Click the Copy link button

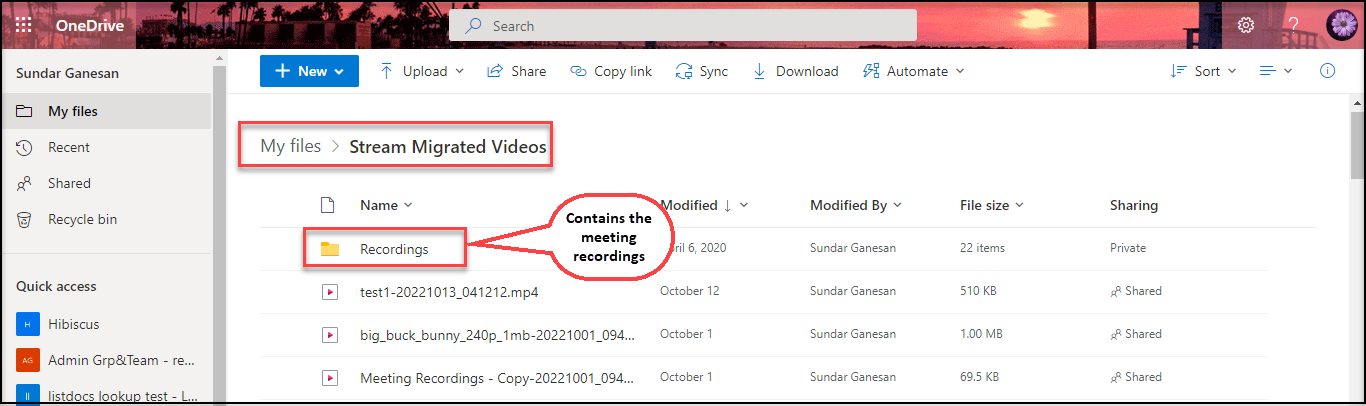[x=611, y=71]
